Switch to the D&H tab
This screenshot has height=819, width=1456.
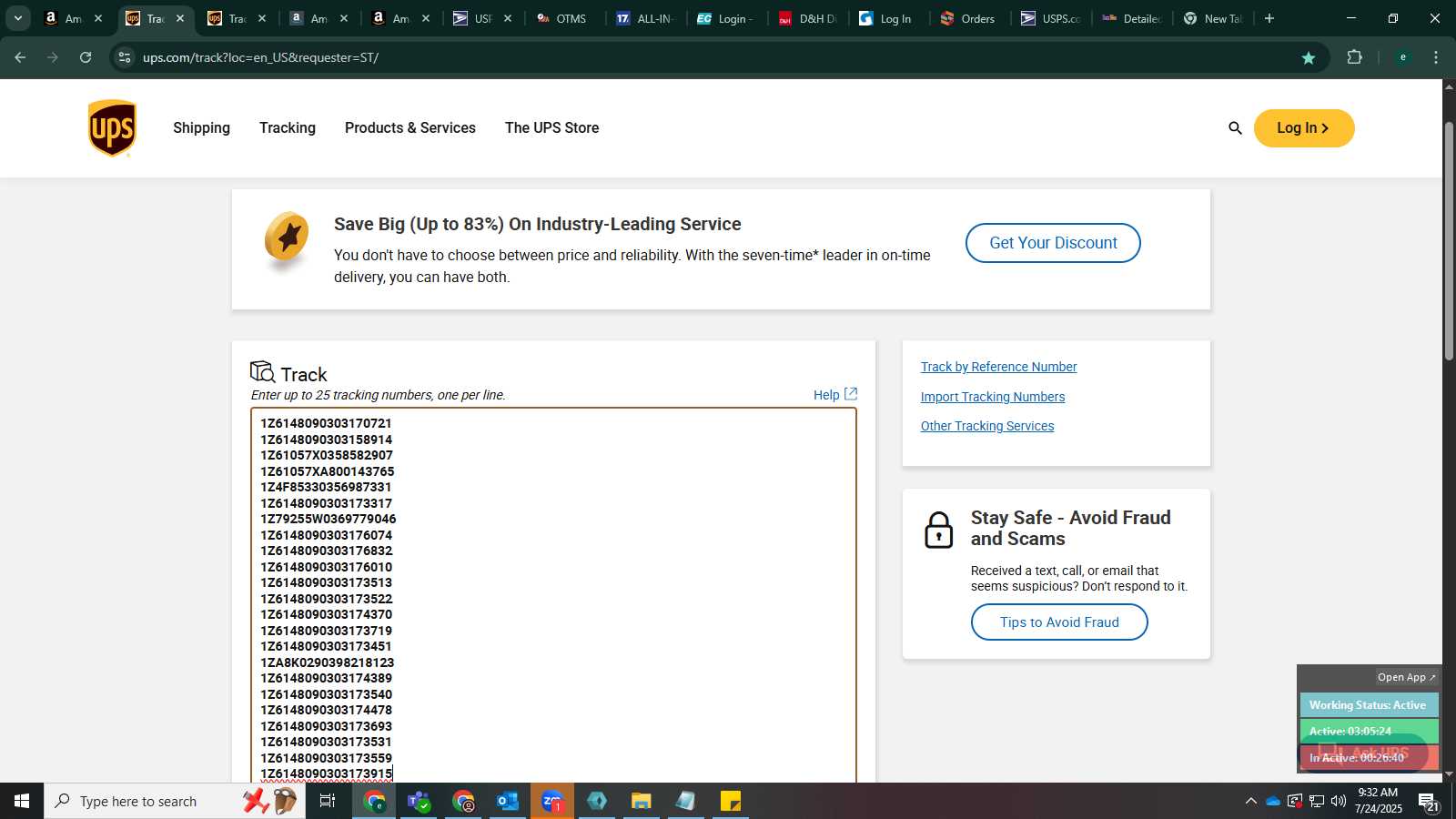(x=808, y=18)
